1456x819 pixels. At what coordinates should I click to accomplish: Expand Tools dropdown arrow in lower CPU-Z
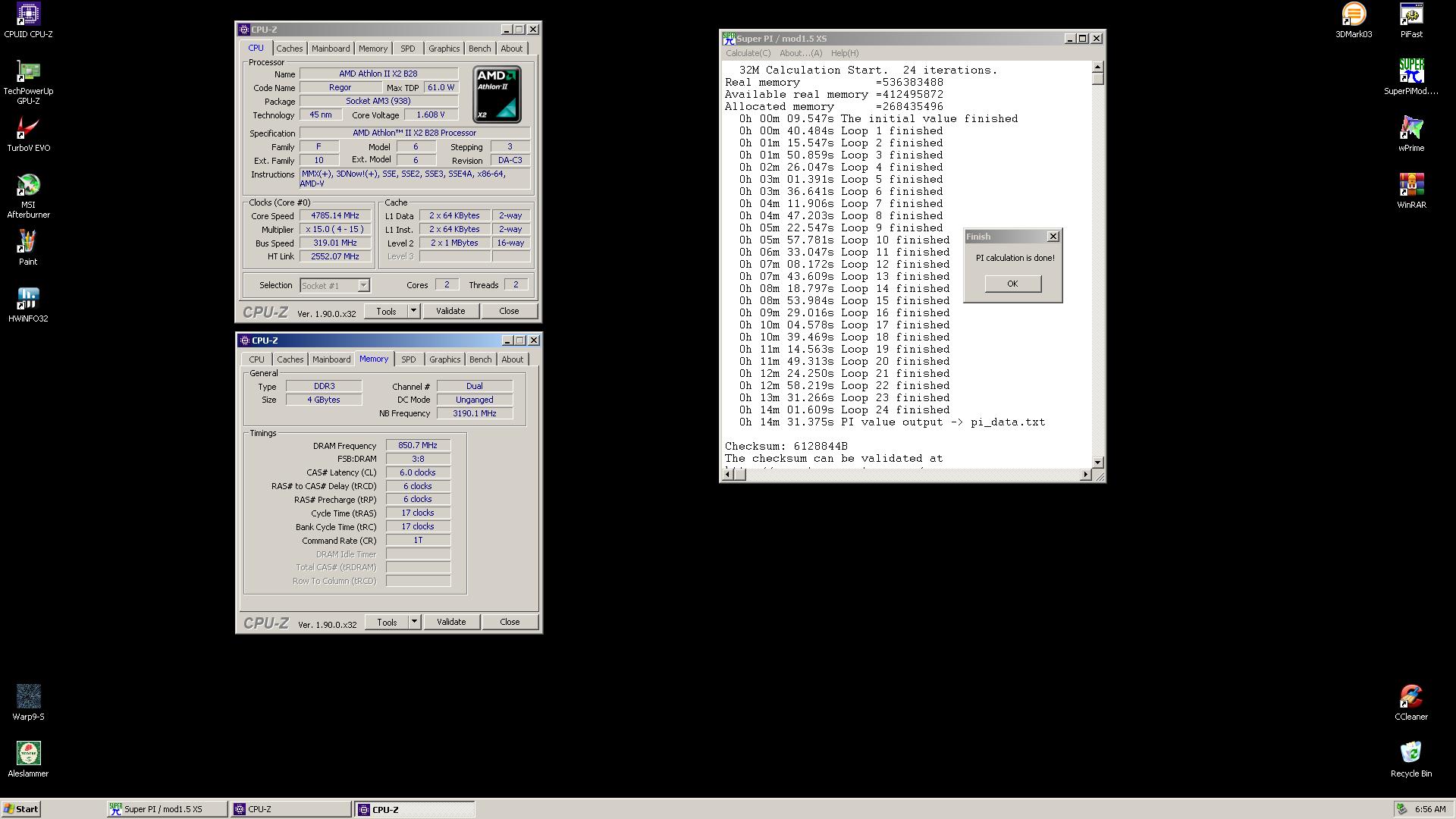coord(414,622)
